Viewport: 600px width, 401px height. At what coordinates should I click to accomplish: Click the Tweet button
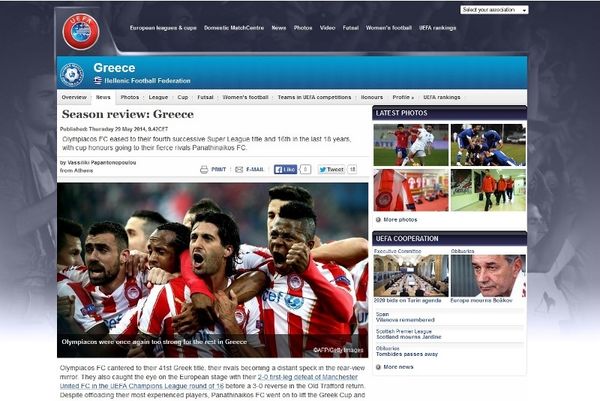tap(331, 169)
